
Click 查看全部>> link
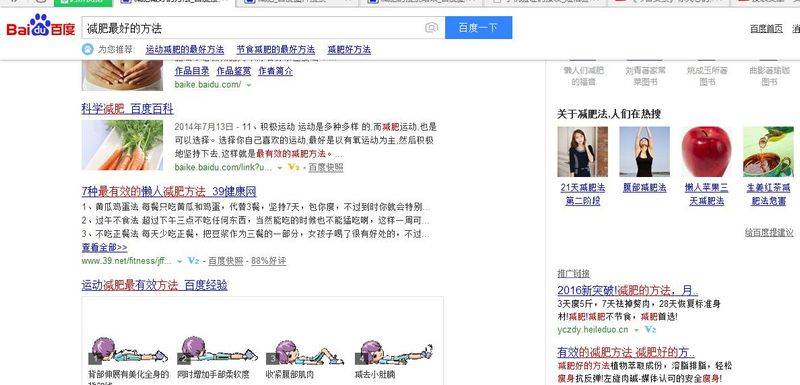(104, 248)
